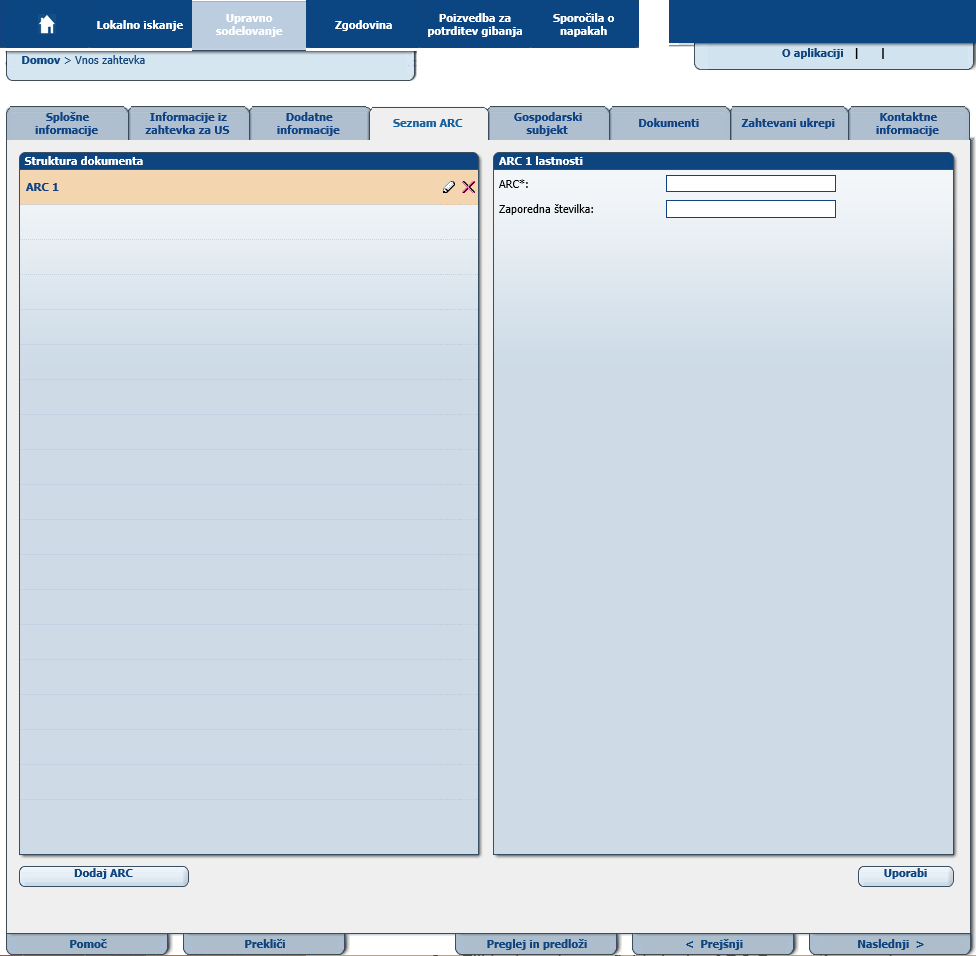Focus the ARC* input field
The image size is (976, 956).
pos(751,184)
